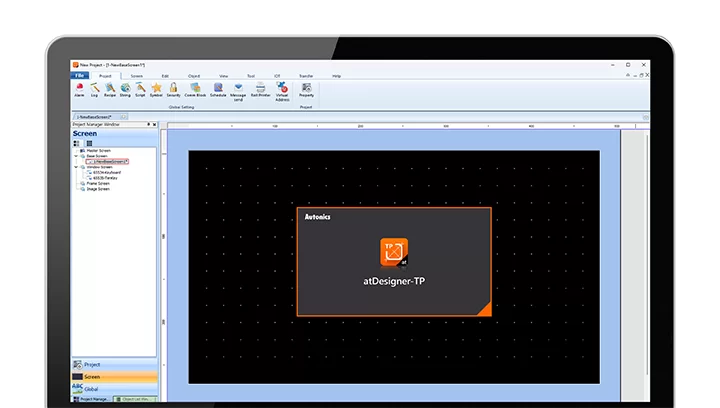
Task: Switch to the Screen ribbon tab
Action: coord(136,76)
